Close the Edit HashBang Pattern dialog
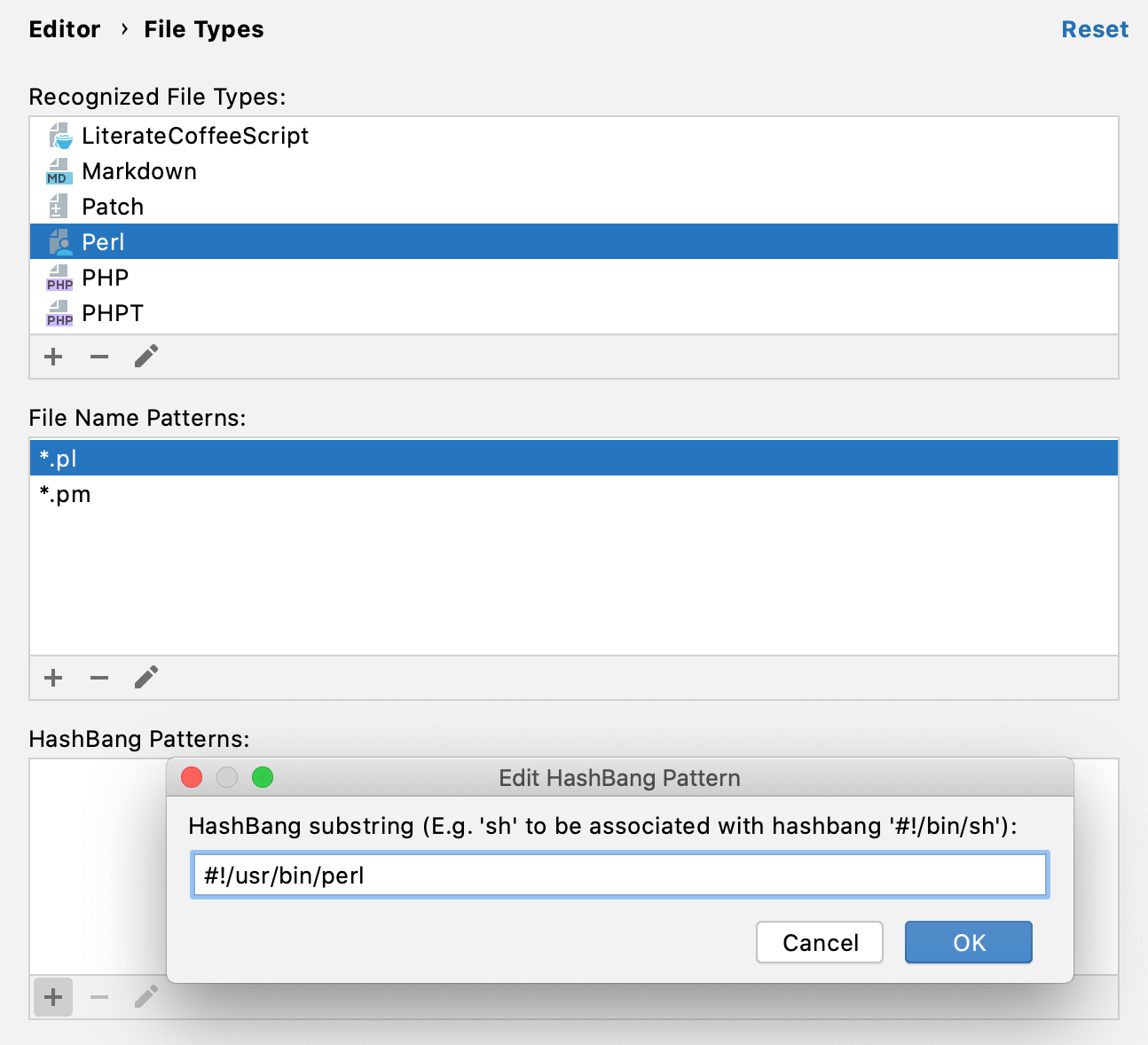Image resolution: width=1148 pixels, height=1045 pixels. pos(192,778)
